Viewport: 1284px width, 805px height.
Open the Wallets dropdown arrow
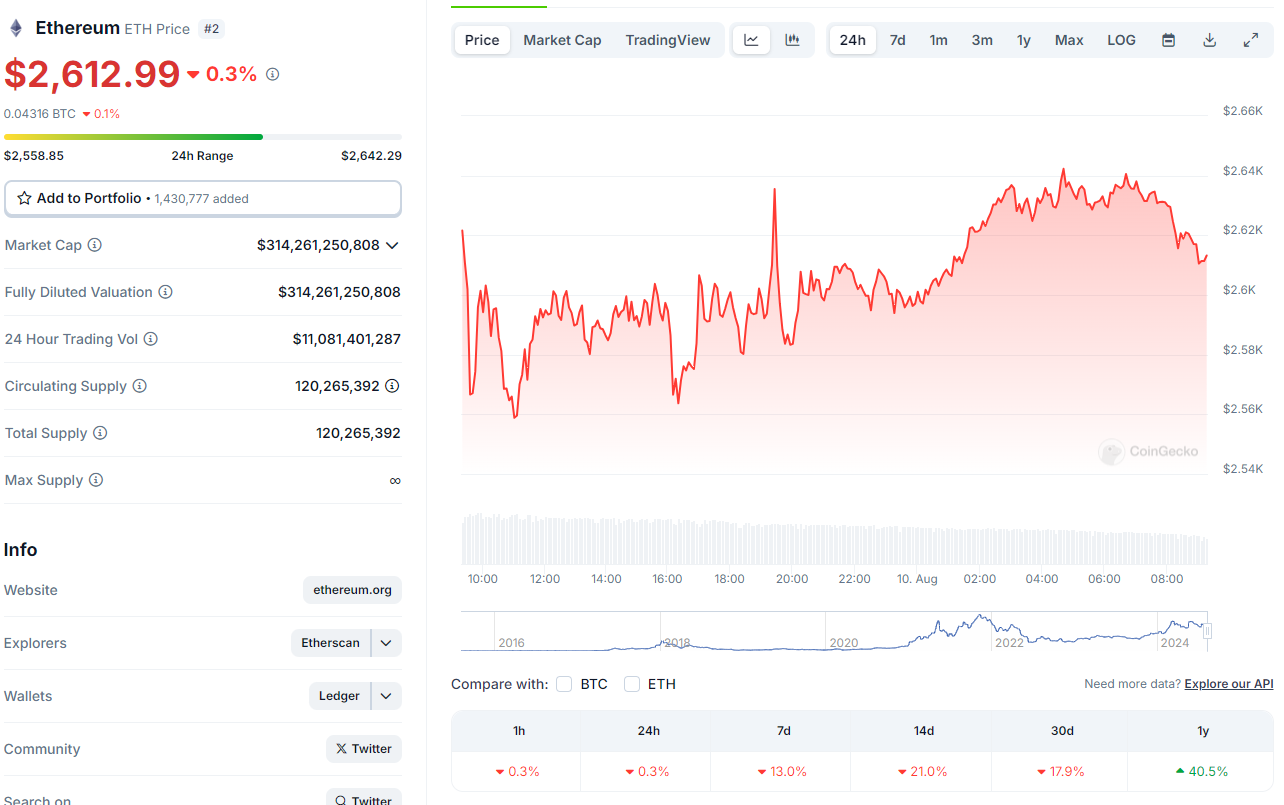pyautogui.click(x=386, y=696)
